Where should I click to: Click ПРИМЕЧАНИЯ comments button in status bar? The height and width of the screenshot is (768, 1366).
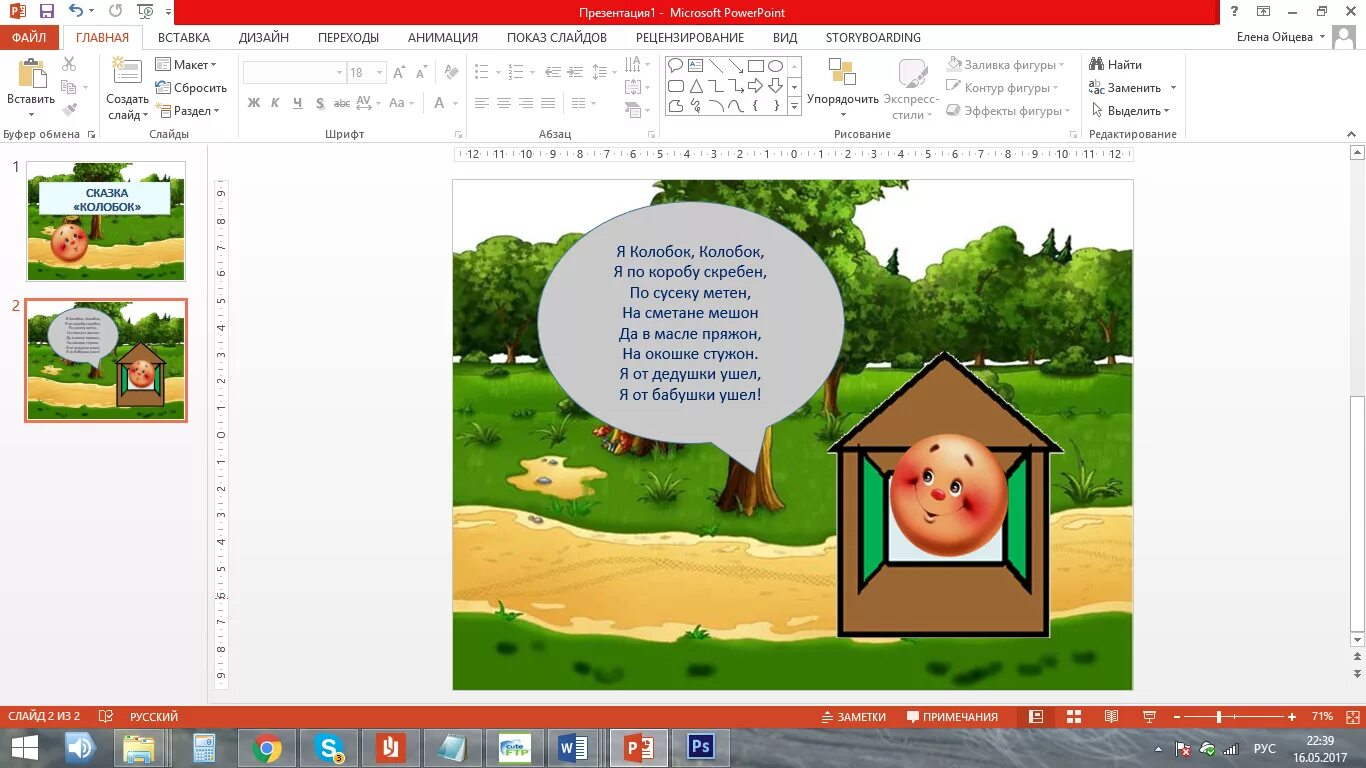[952, 717]
